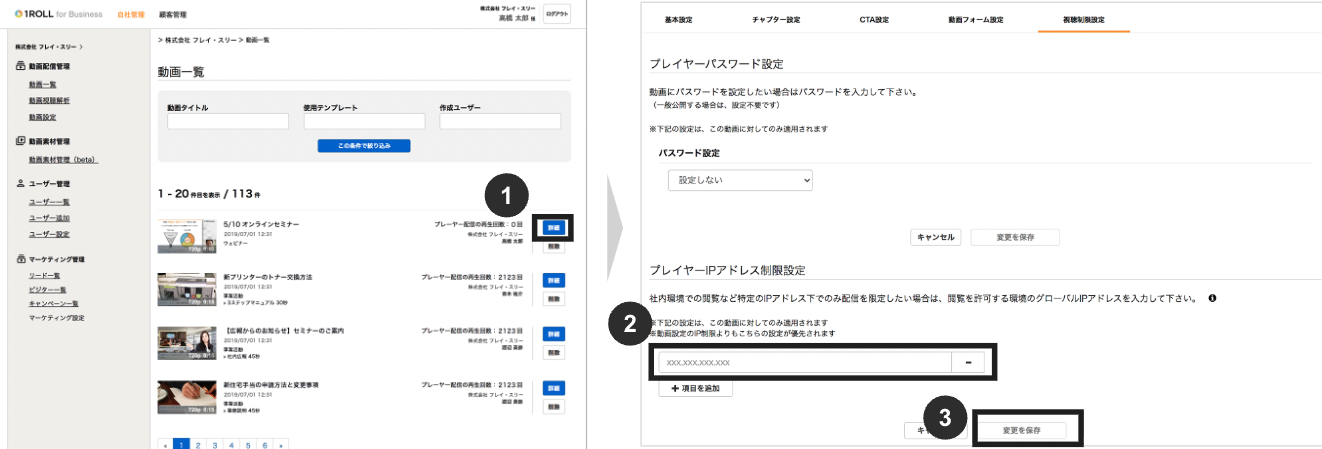Image resolution: width=1322 pixels, height=449 pixels.
Task: Open 動画素材管理（beta） link
Action: [63, 159]
